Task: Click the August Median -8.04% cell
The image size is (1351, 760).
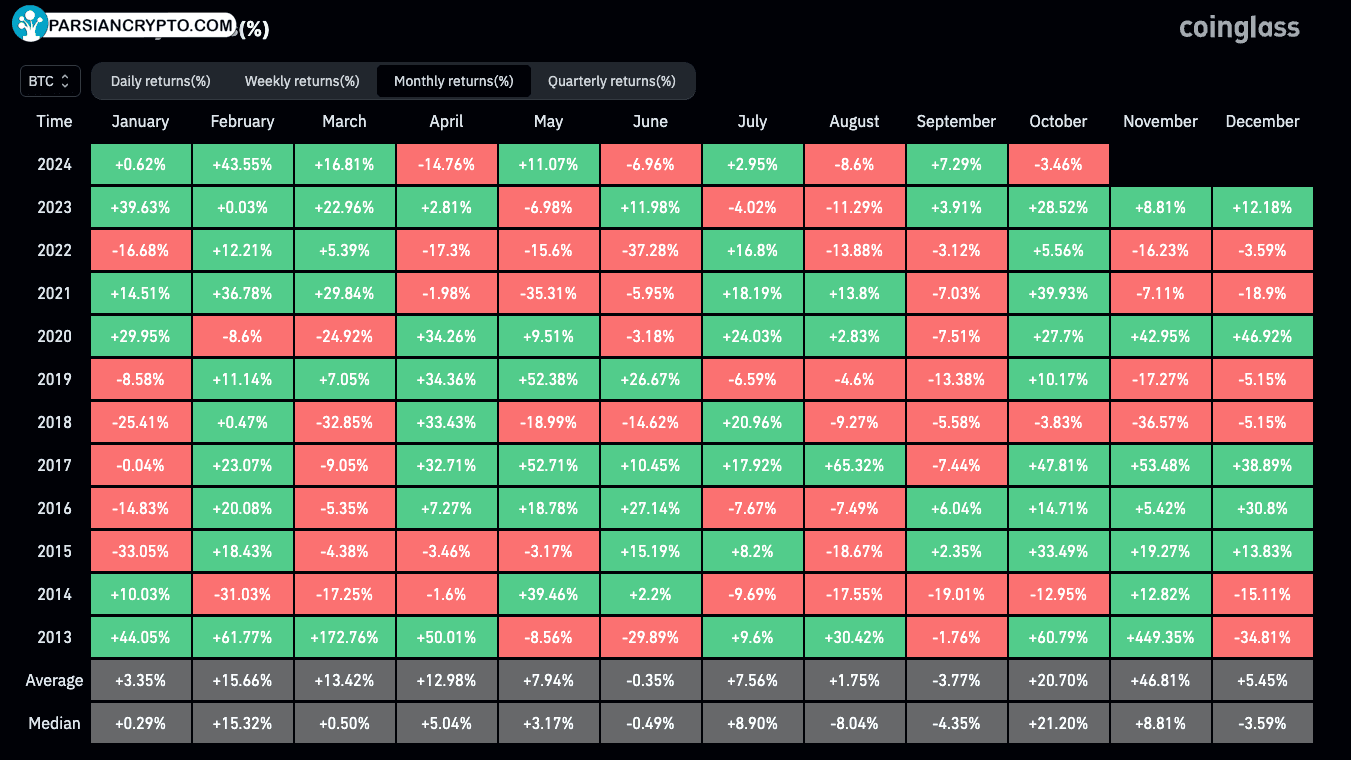Action: tap(854, 723)
